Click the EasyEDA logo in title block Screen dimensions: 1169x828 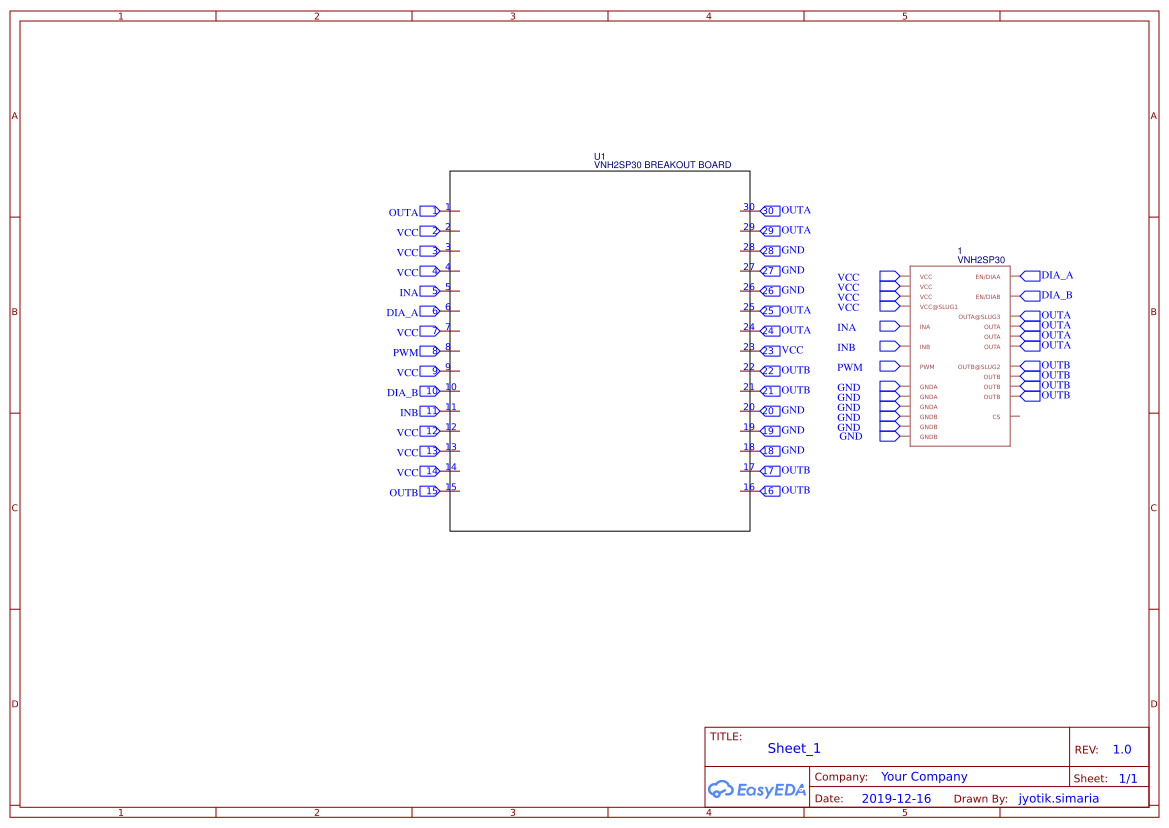tap(756, 789)
